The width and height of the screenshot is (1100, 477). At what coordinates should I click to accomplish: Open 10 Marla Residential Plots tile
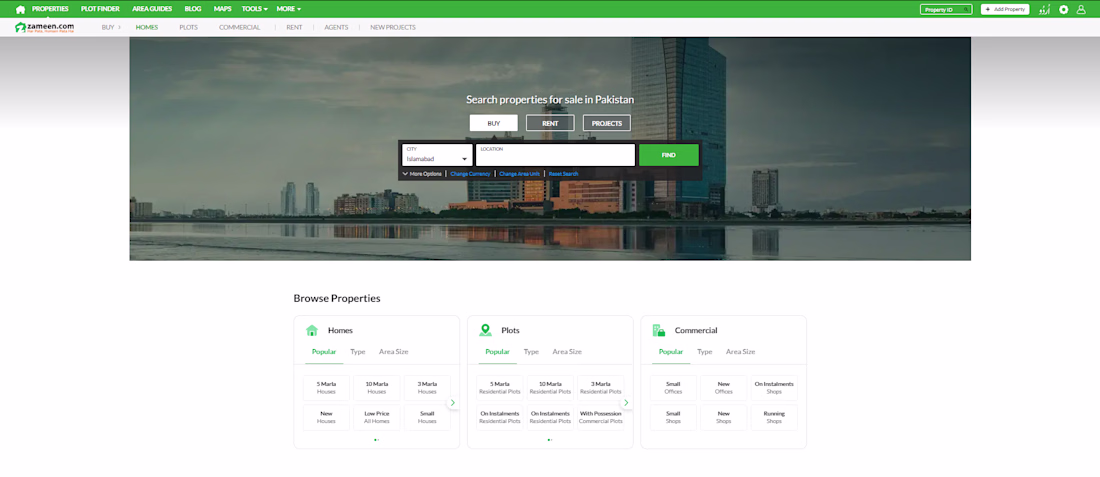point(550,388)
